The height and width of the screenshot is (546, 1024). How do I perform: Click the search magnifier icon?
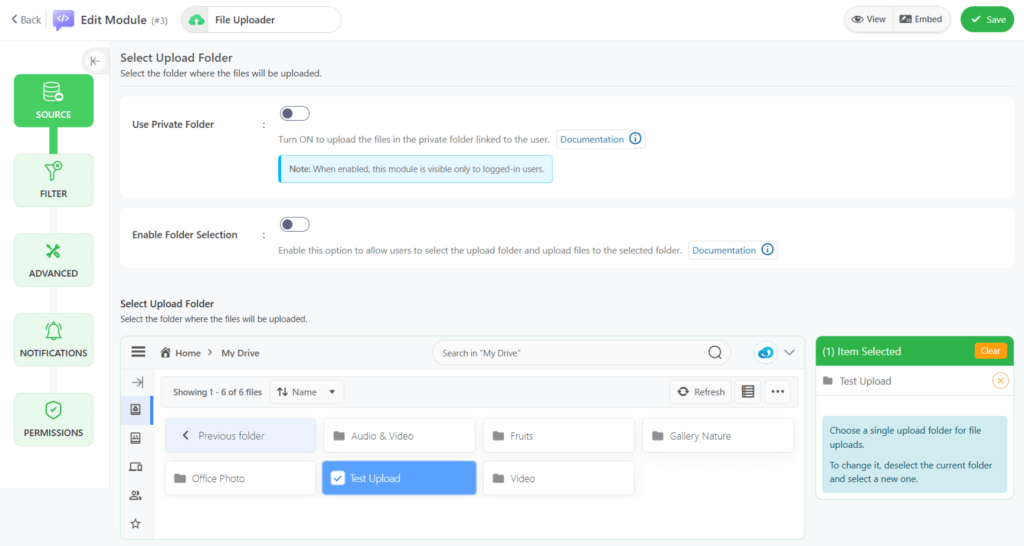[x=715, y=352]
